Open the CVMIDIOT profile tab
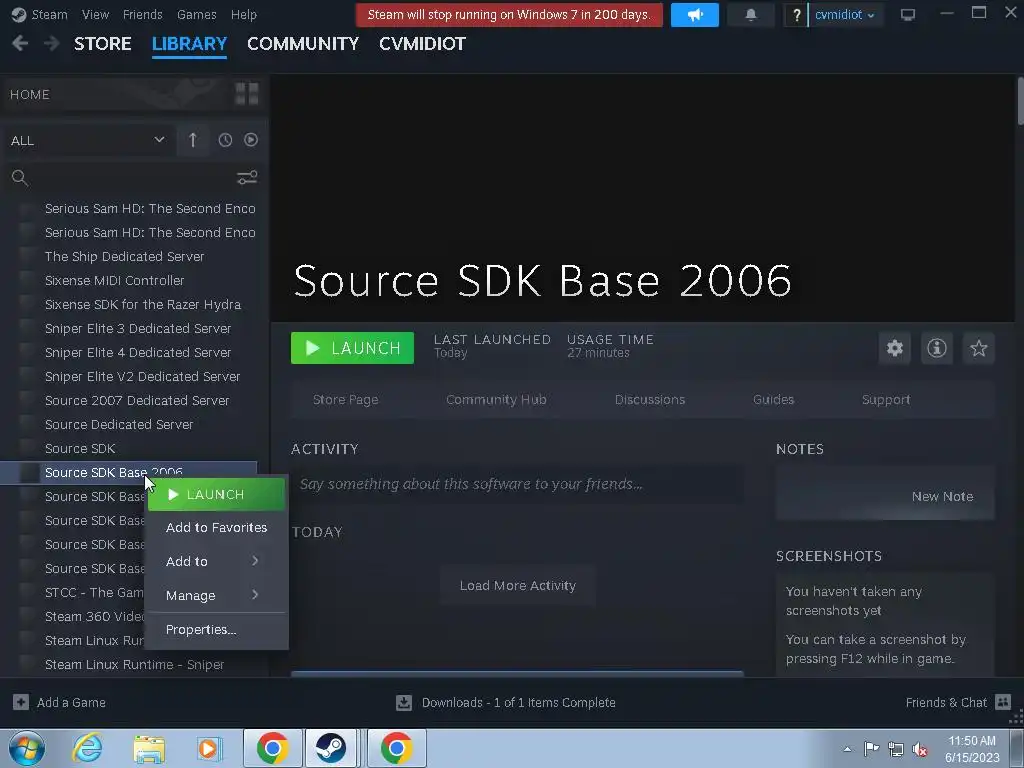Screen dimensions: 1024x768 point(423,44)
